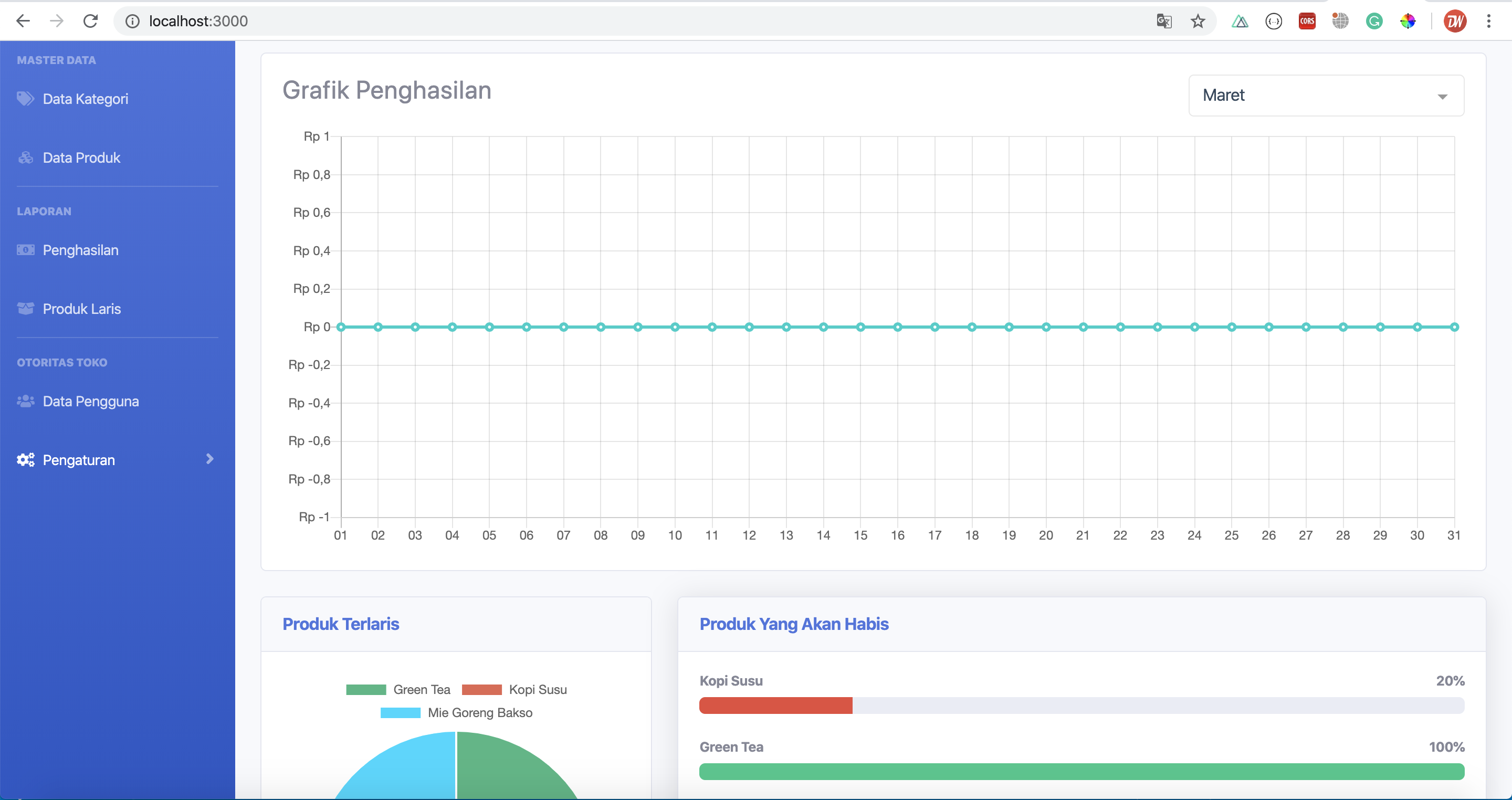Click the Rp 1 axis label
This screenshot has height=800, width=1512.
coord(317,136)
